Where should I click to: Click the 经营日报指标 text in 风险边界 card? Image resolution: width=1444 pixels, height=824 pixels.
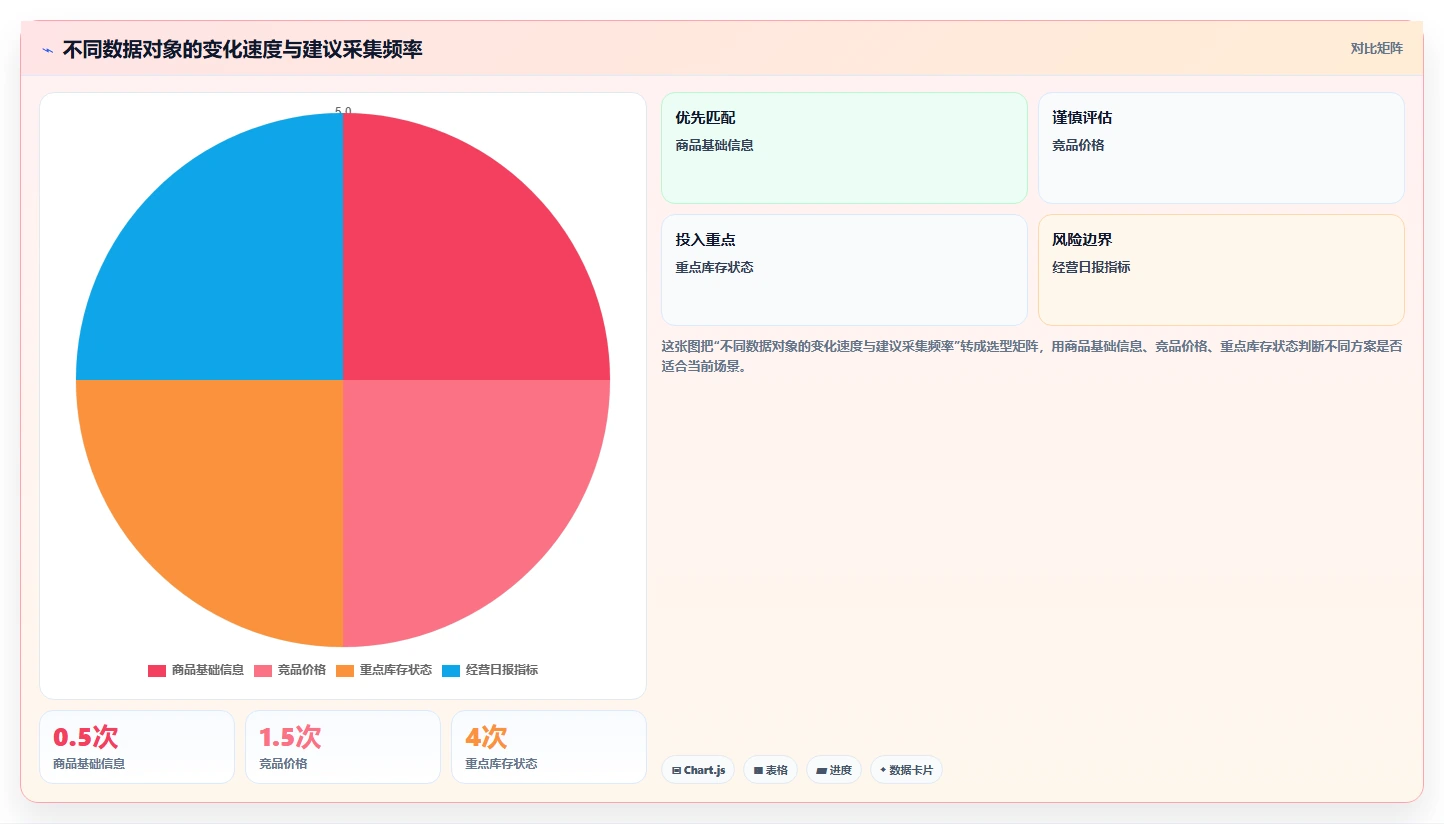coord(1091,267)
